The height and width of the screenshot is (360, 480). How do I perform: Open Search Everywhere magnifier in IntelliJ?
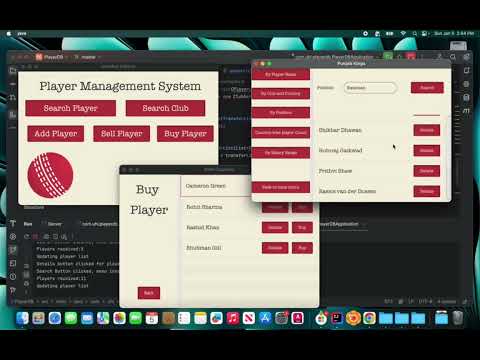click(x=453, y=57)
